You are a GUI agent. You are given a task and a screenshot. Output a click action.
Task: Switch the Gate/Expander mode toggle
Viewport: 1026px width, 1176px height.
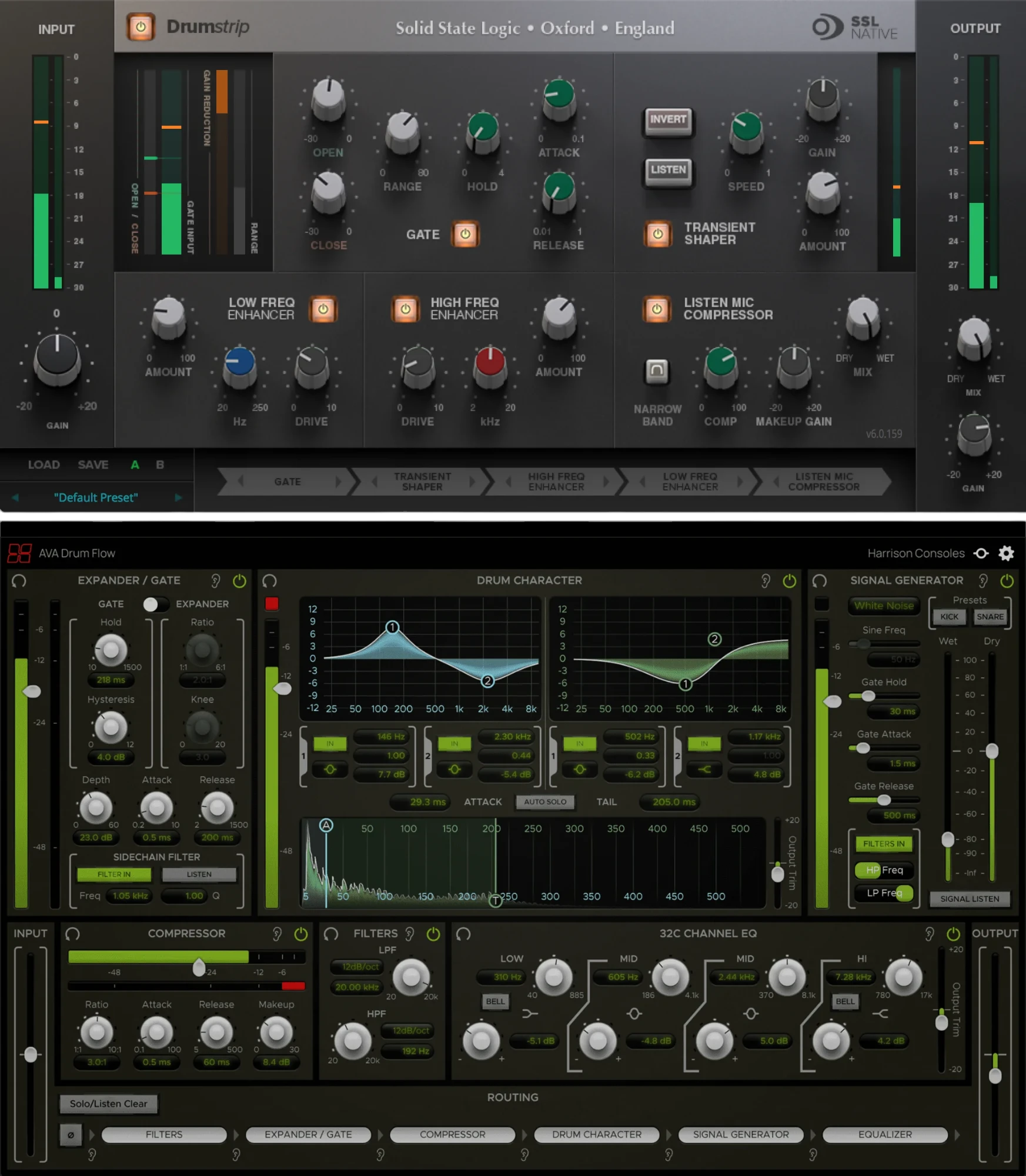156,604
